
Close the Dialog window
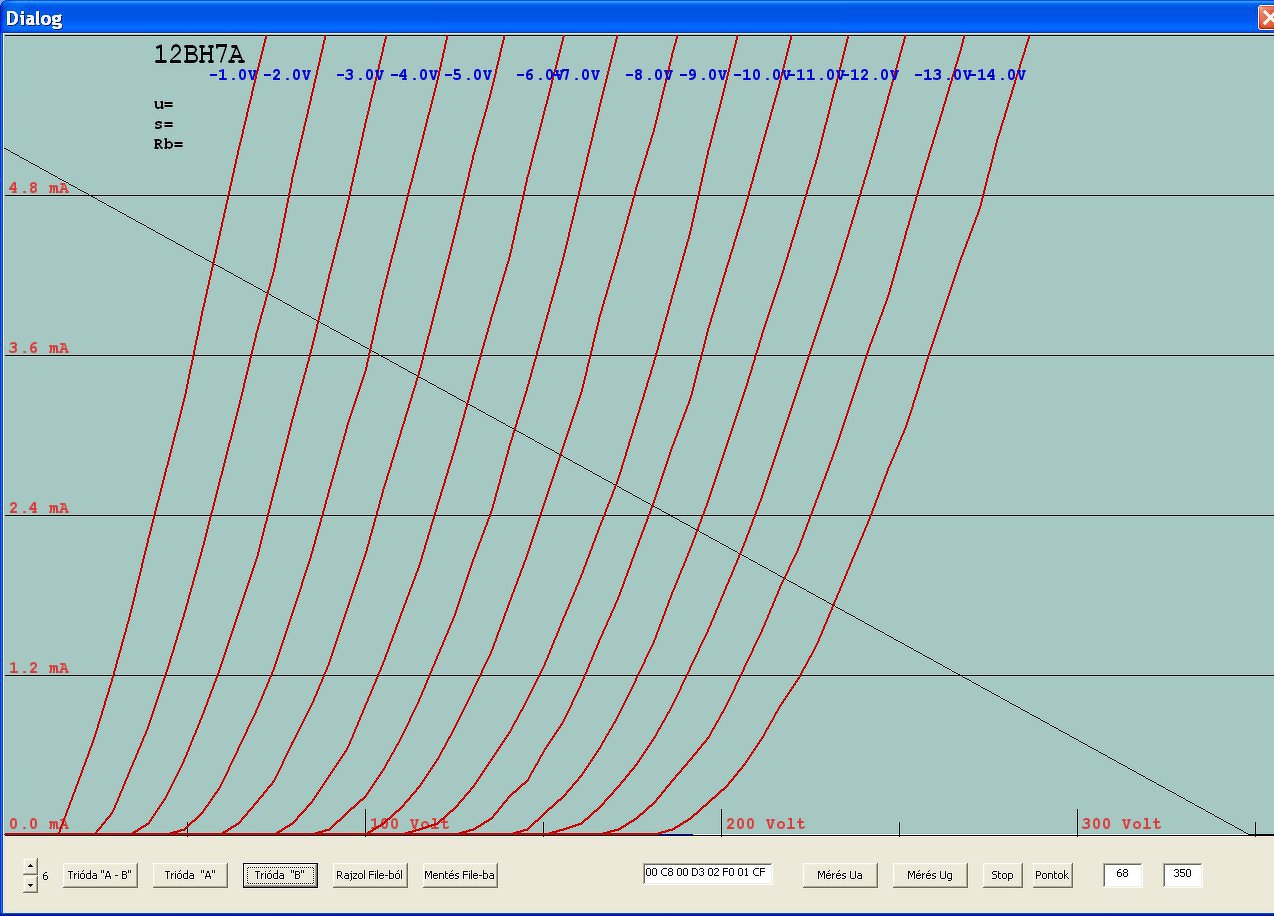click(x=1265, y=18)
